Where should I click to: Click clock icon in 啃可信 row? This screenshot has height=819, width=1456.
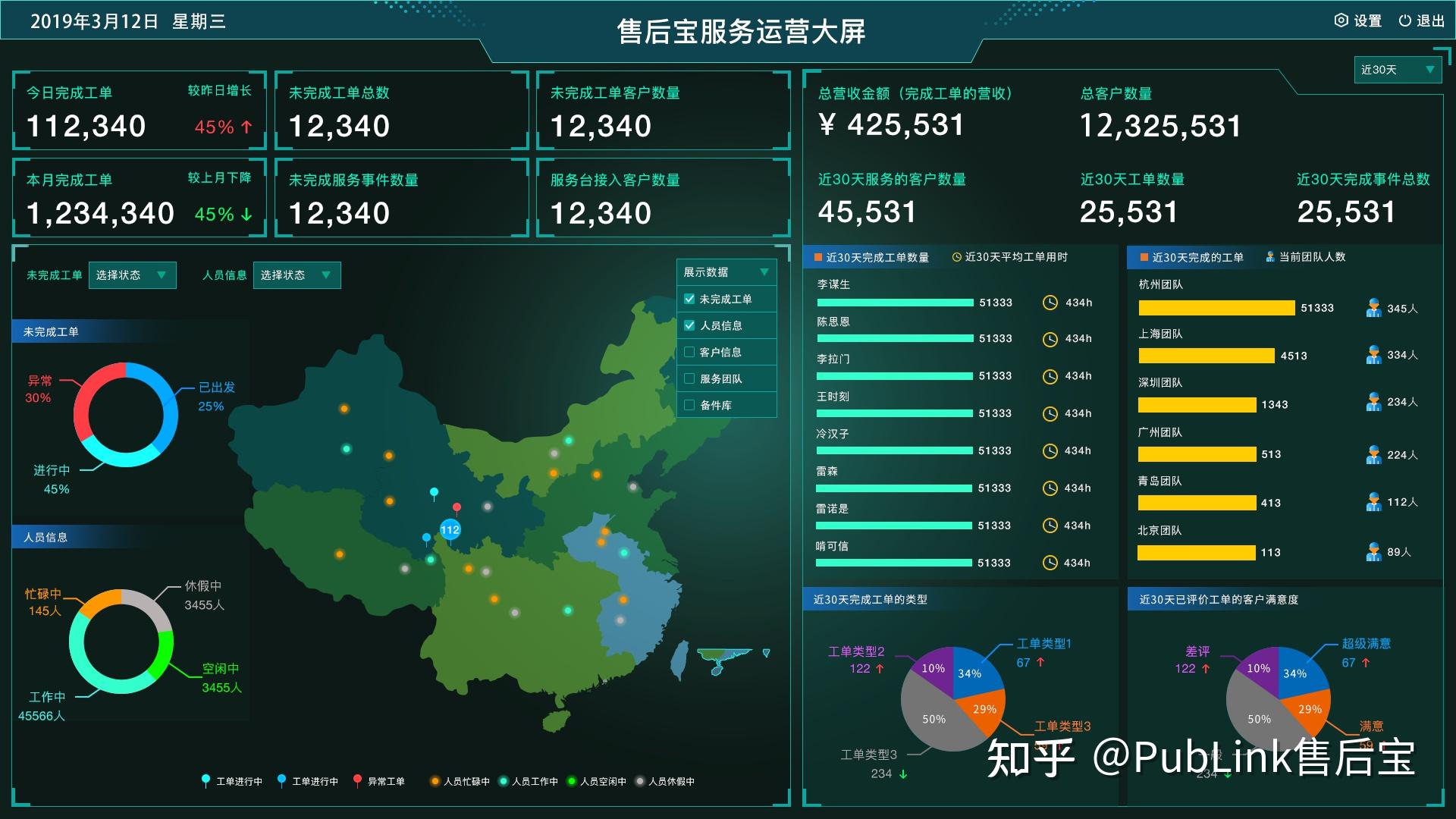pyautogui.click(x=1050, y=563)
